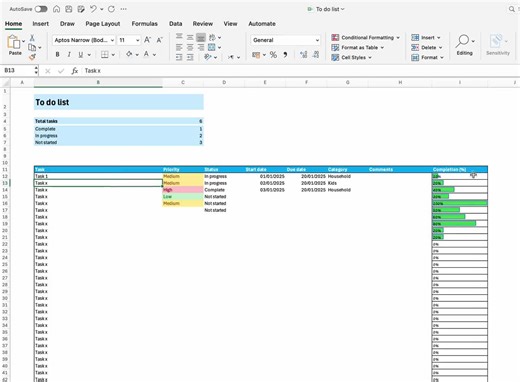Click the Name Box showing B13
Viewport: 520px width, 382px height.
19,70
